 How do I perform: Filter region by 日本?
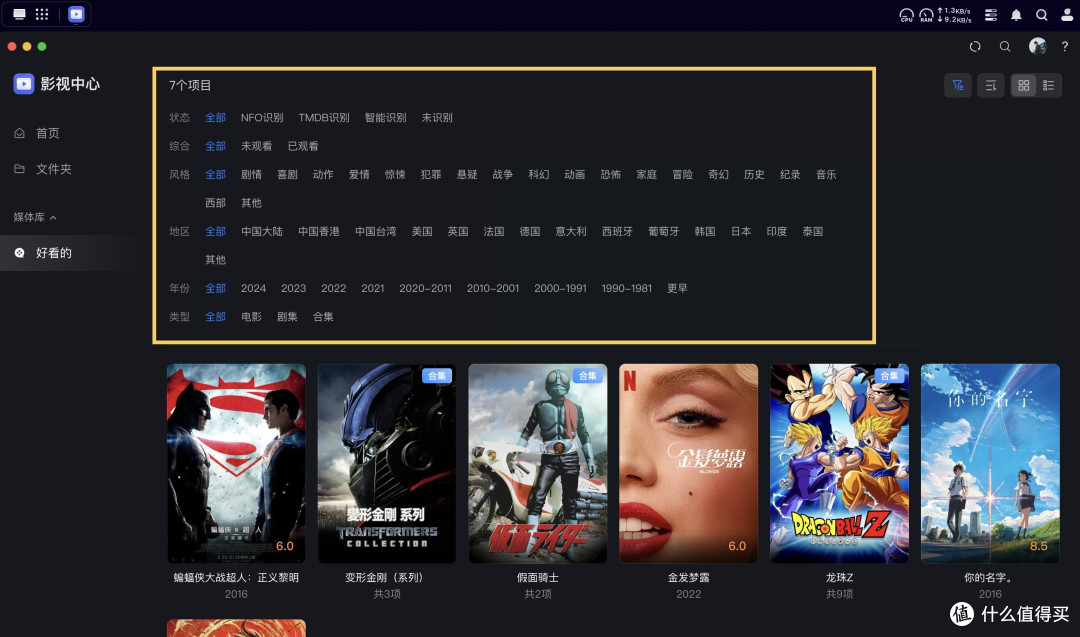741,231
